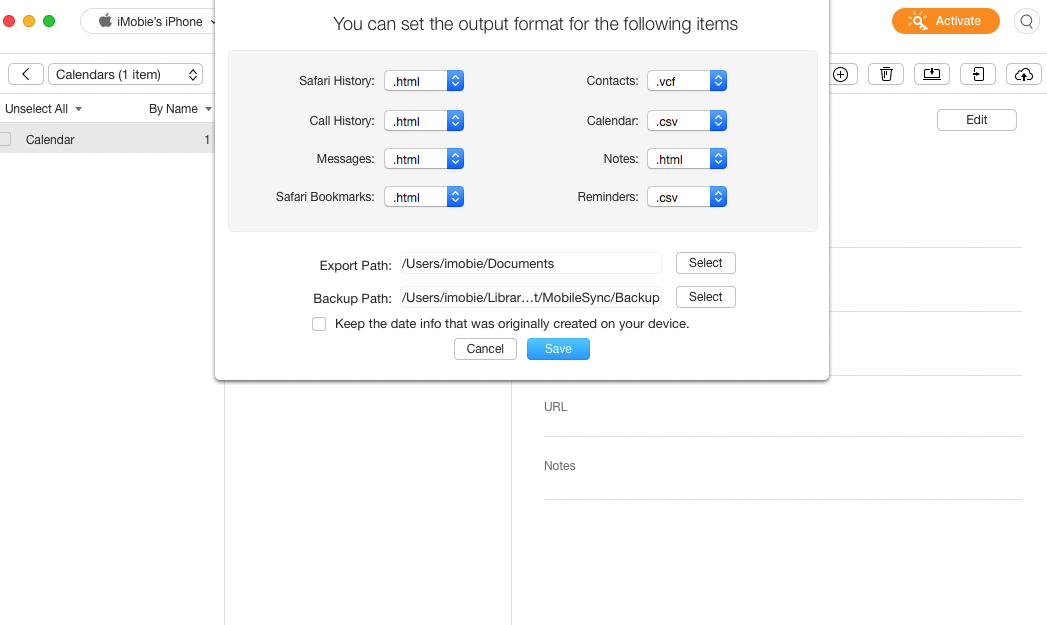The width and height of the screenshot is (1047, 625).
Task: Open the By Name sort menu
Action: point(180,109)
